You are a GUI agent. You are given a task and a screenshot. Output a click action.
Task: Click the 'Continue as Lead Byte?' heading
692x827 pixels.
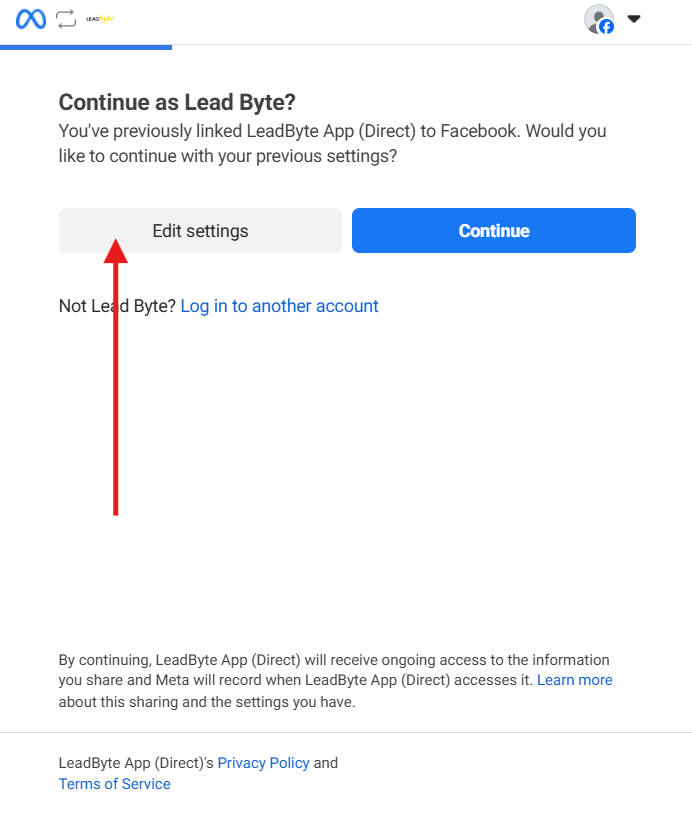(177, 102)
